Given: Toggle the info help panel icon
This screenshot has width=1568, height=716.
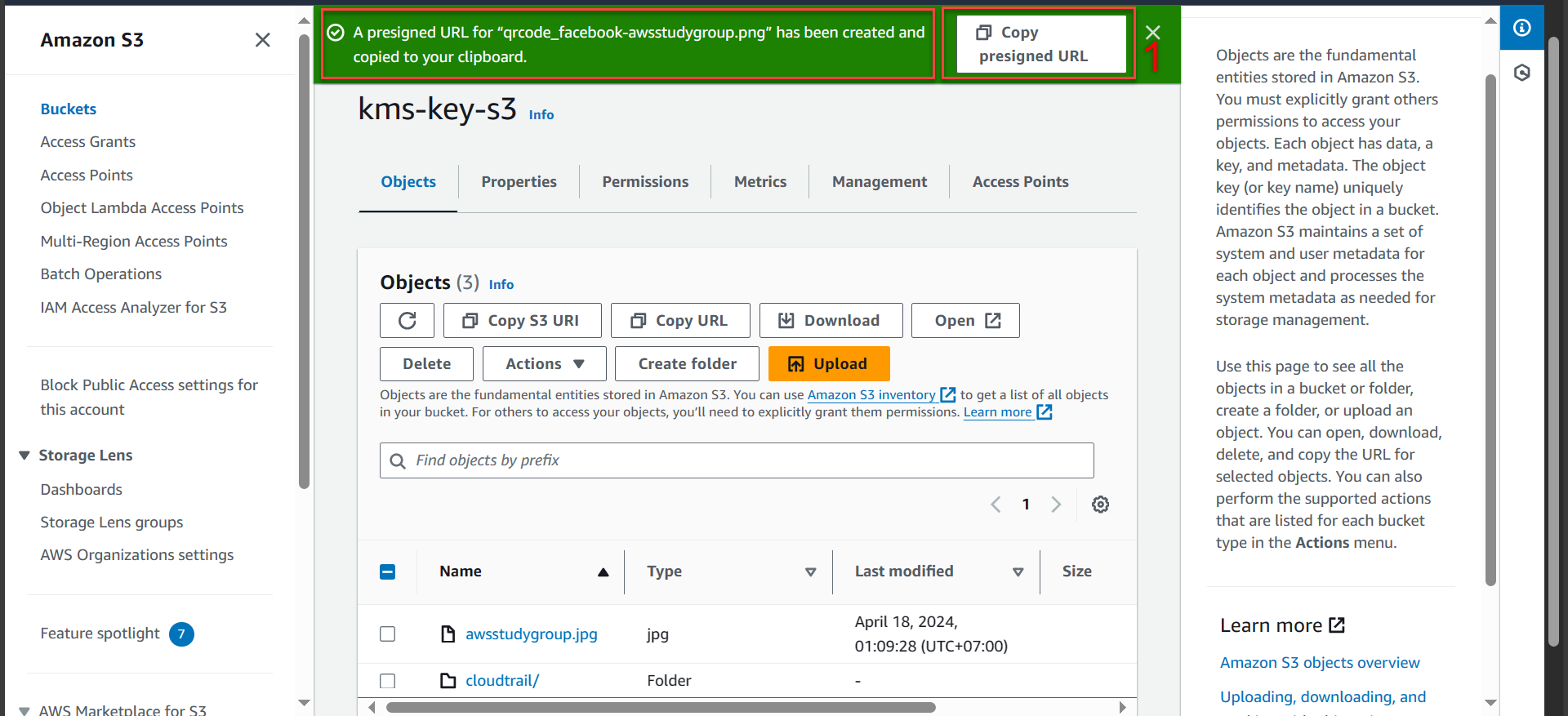Looking at the screenshot, I should tap(1522, 28).
